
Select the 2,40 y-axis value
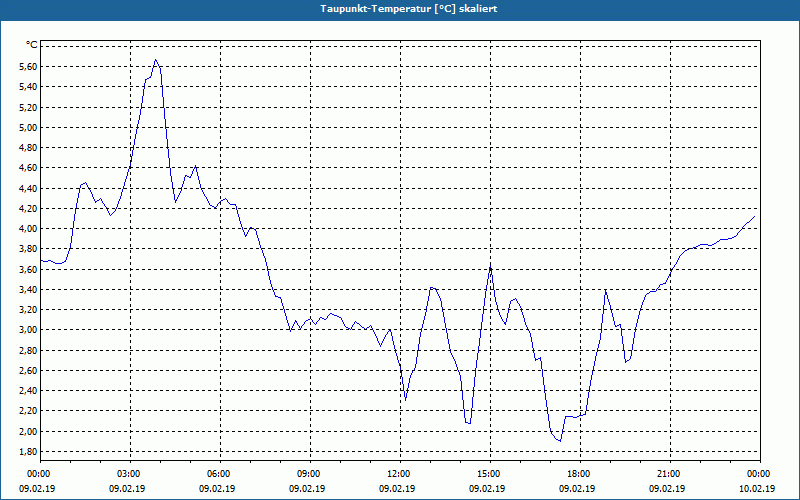click(29, 391)
